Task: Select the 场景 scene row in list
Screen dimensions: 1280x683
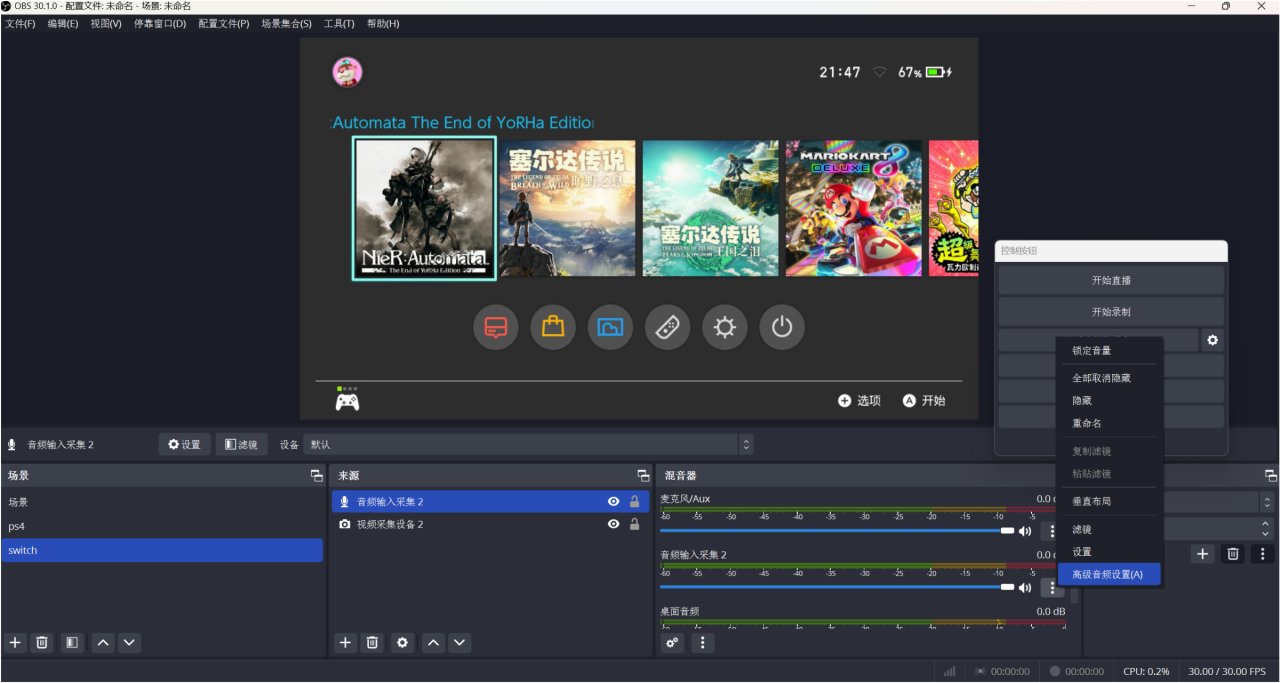Action: pos(162,502)
